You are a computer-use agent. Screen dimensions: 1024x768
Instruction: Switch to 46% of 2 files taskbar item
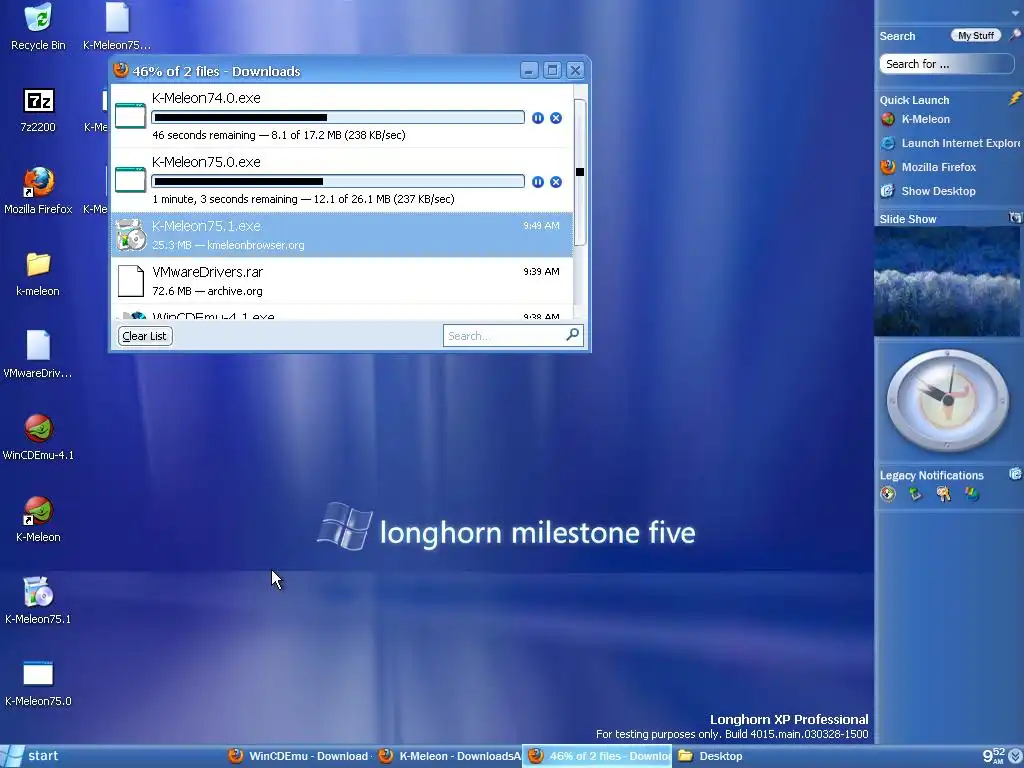[x=598, y=756]
